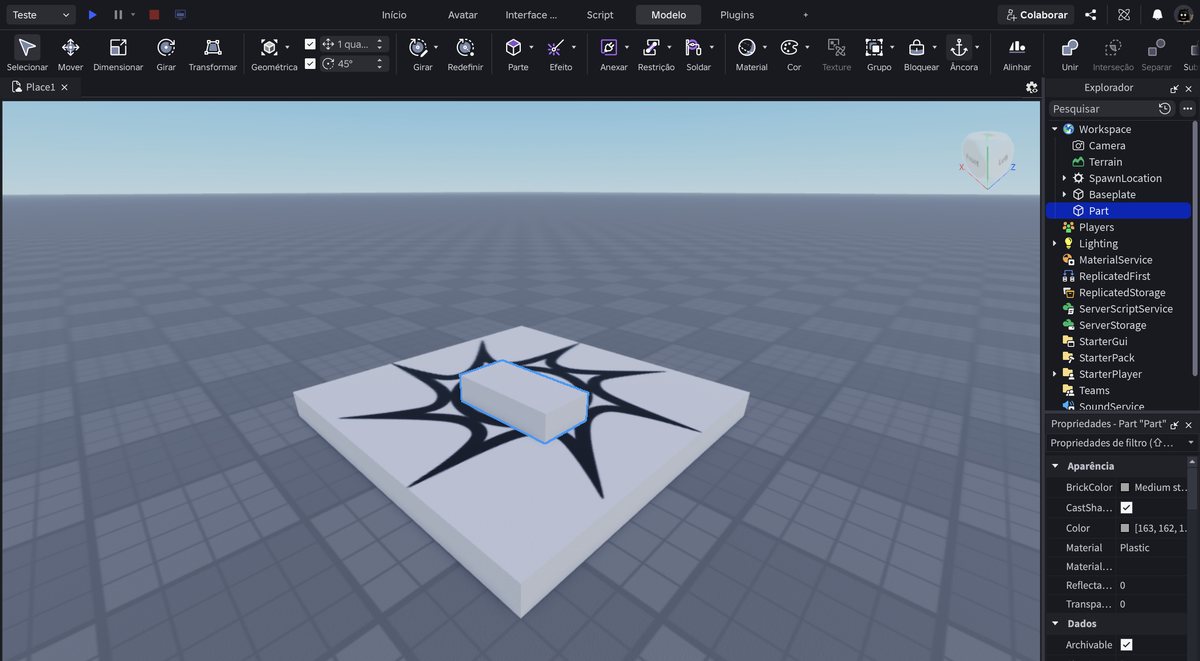Click the Geométrica collisions icon
1200x661 pixels.
(269, 47)
